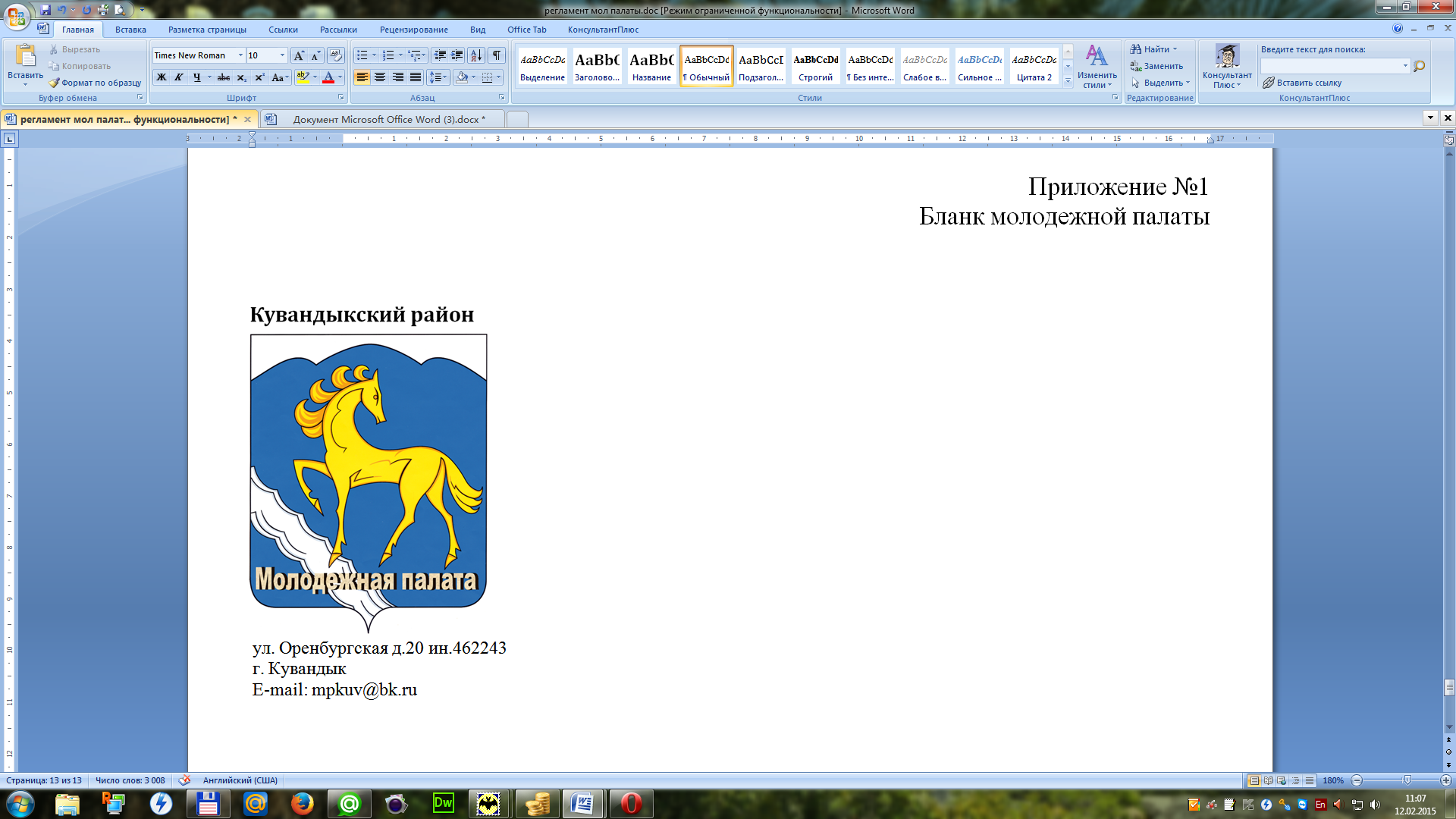Align text left
The width and height of the screenshot is (1456, 819).
tap(362, 77)
